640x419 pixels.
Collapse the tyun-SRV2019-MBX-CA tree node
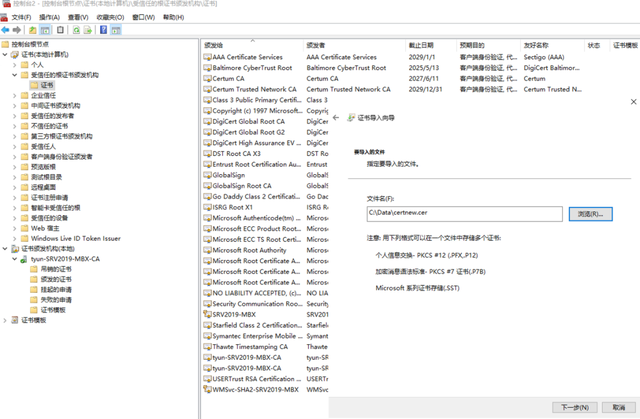click(x=14, y=259)
